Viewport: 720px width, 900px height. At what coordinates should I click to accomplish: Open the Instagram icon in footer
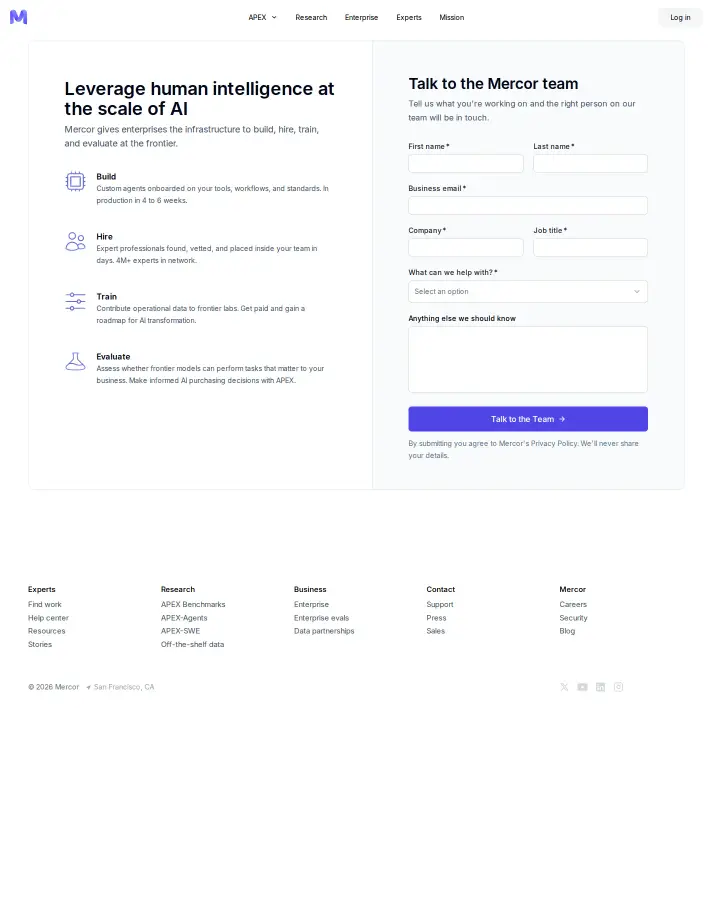618,687
